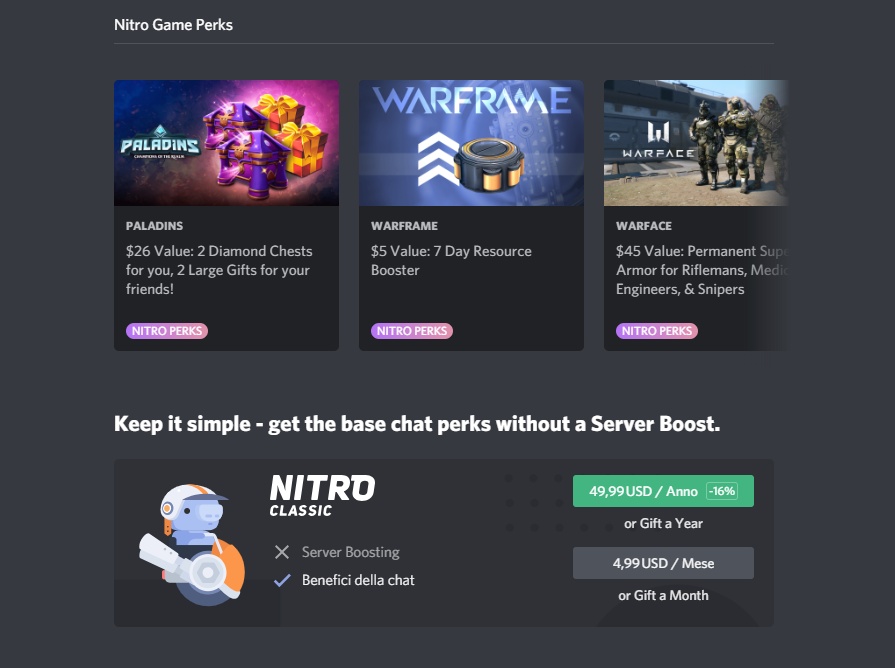The height and width of the screenshot is (668, 895).
Task: Click the NITRO PERKS badge under Paladins
Action: pos(167,331)
